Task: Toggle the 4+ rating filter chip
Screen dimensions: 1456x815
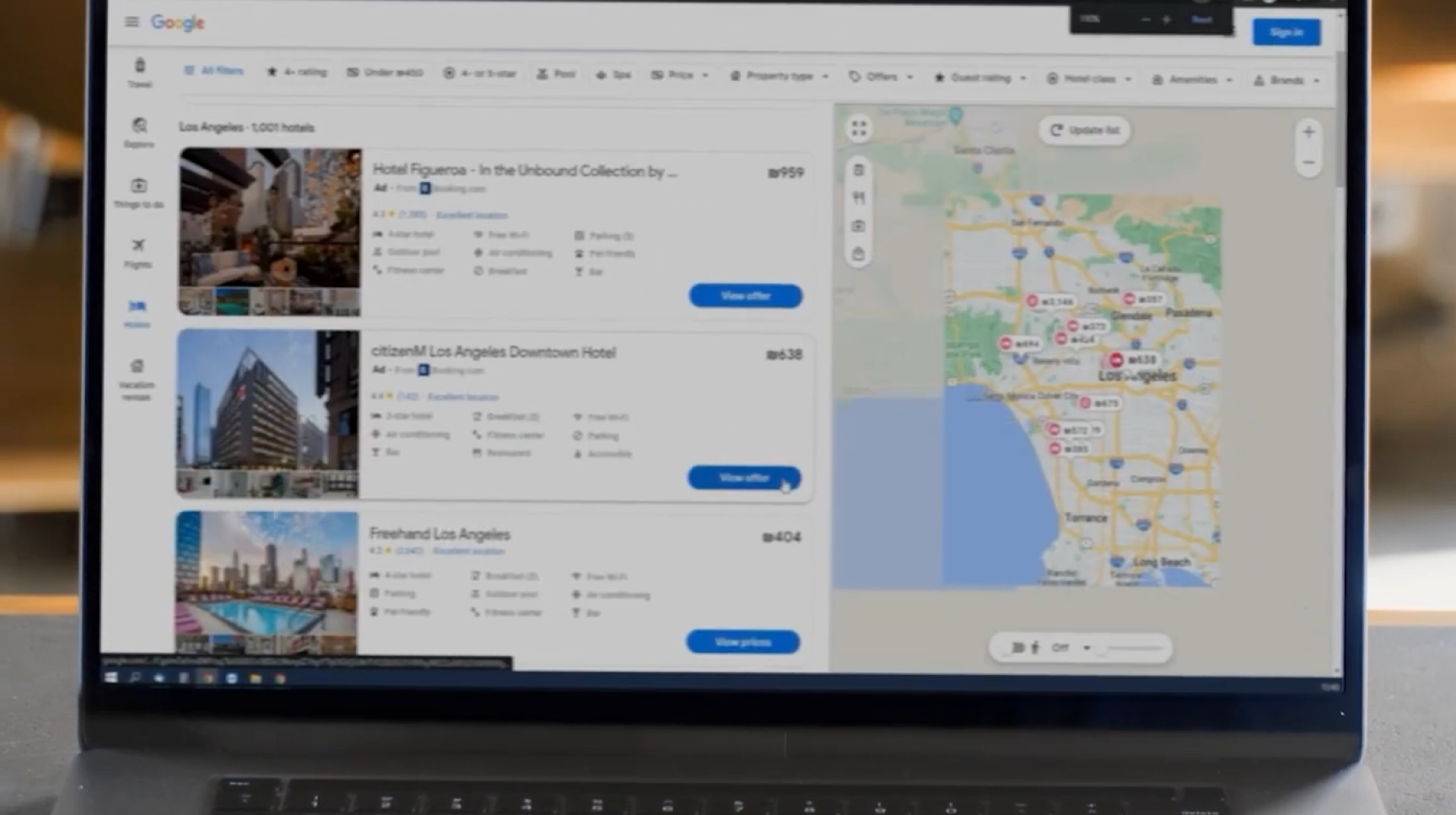Action: pos(297,73)
